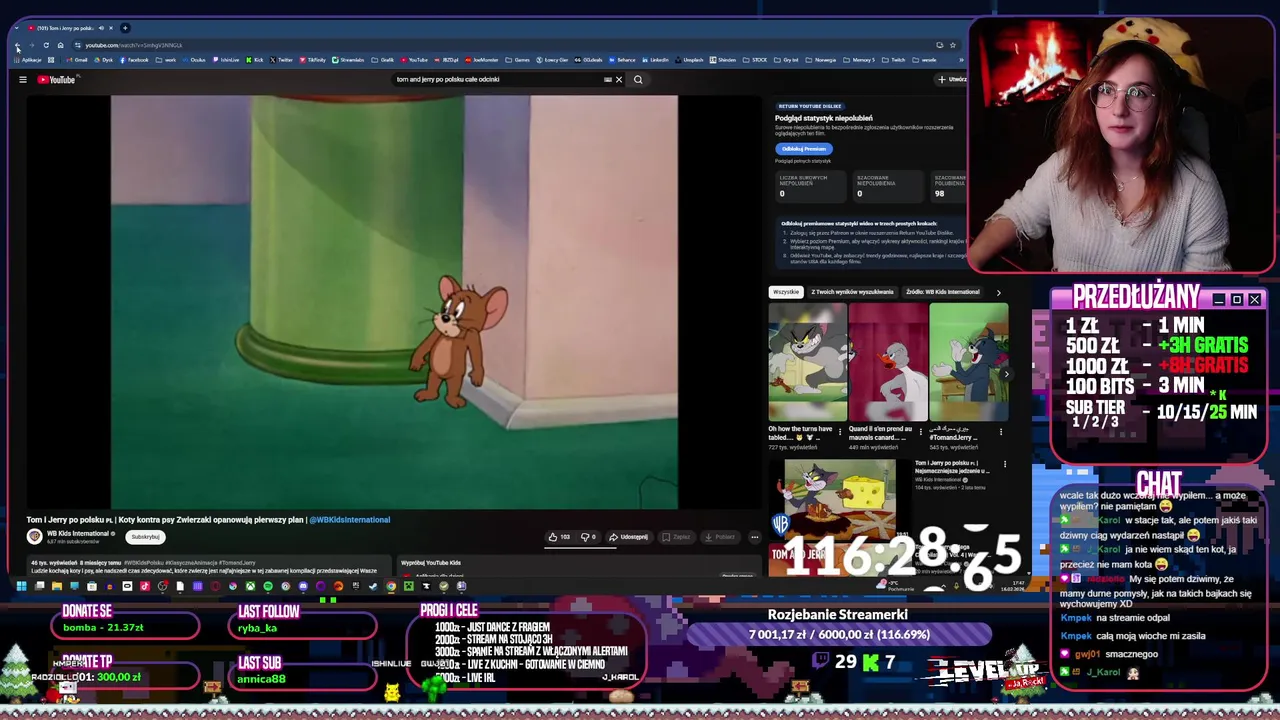Screen dimensions: 1280x720
Task: Go back using the browser back arrow
Action: click(17, 45)
